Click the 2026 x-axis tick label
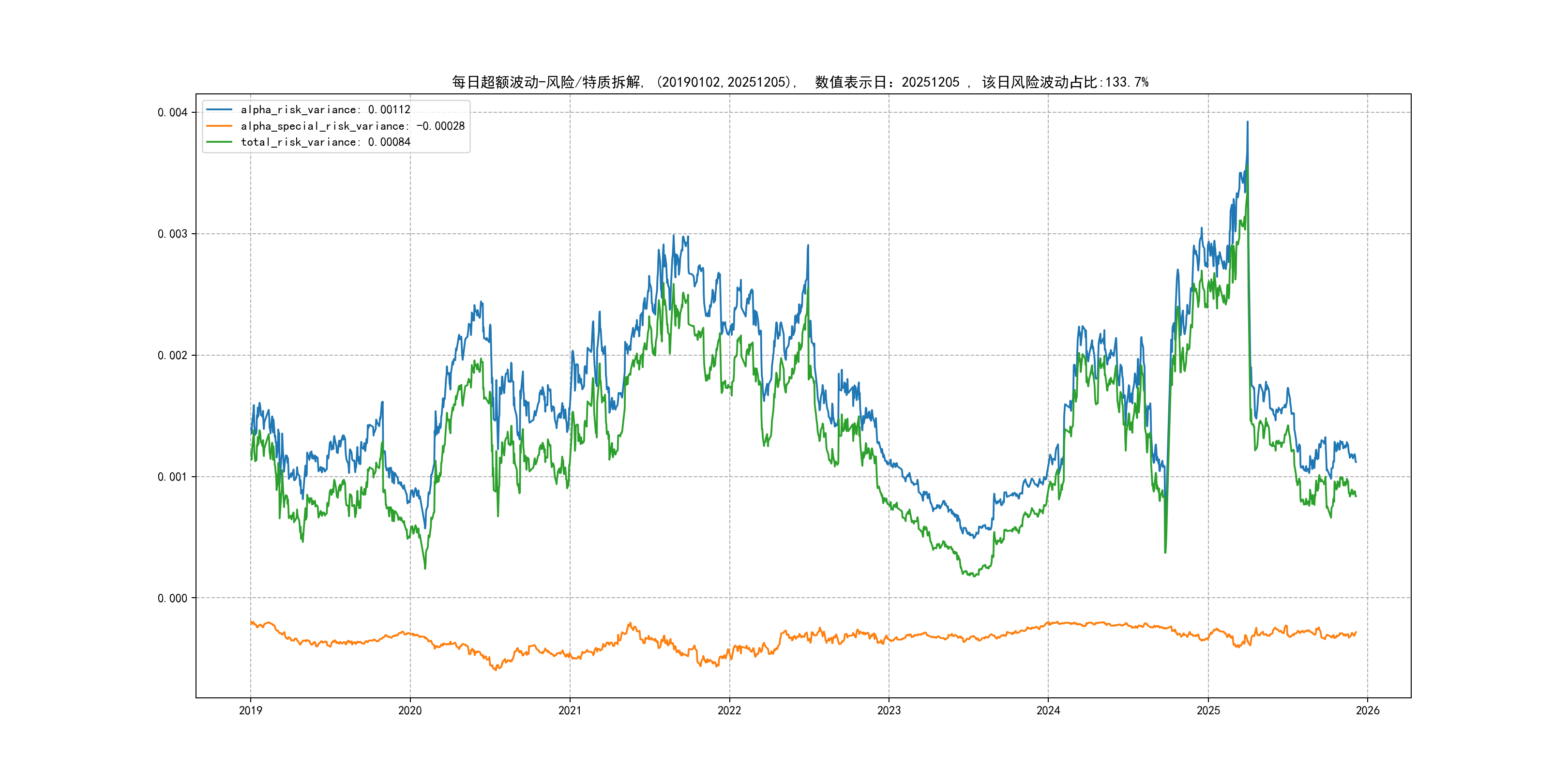The height and width of the screenshot is (784, 1568). pyautogui.click(x=1368, y=710)
